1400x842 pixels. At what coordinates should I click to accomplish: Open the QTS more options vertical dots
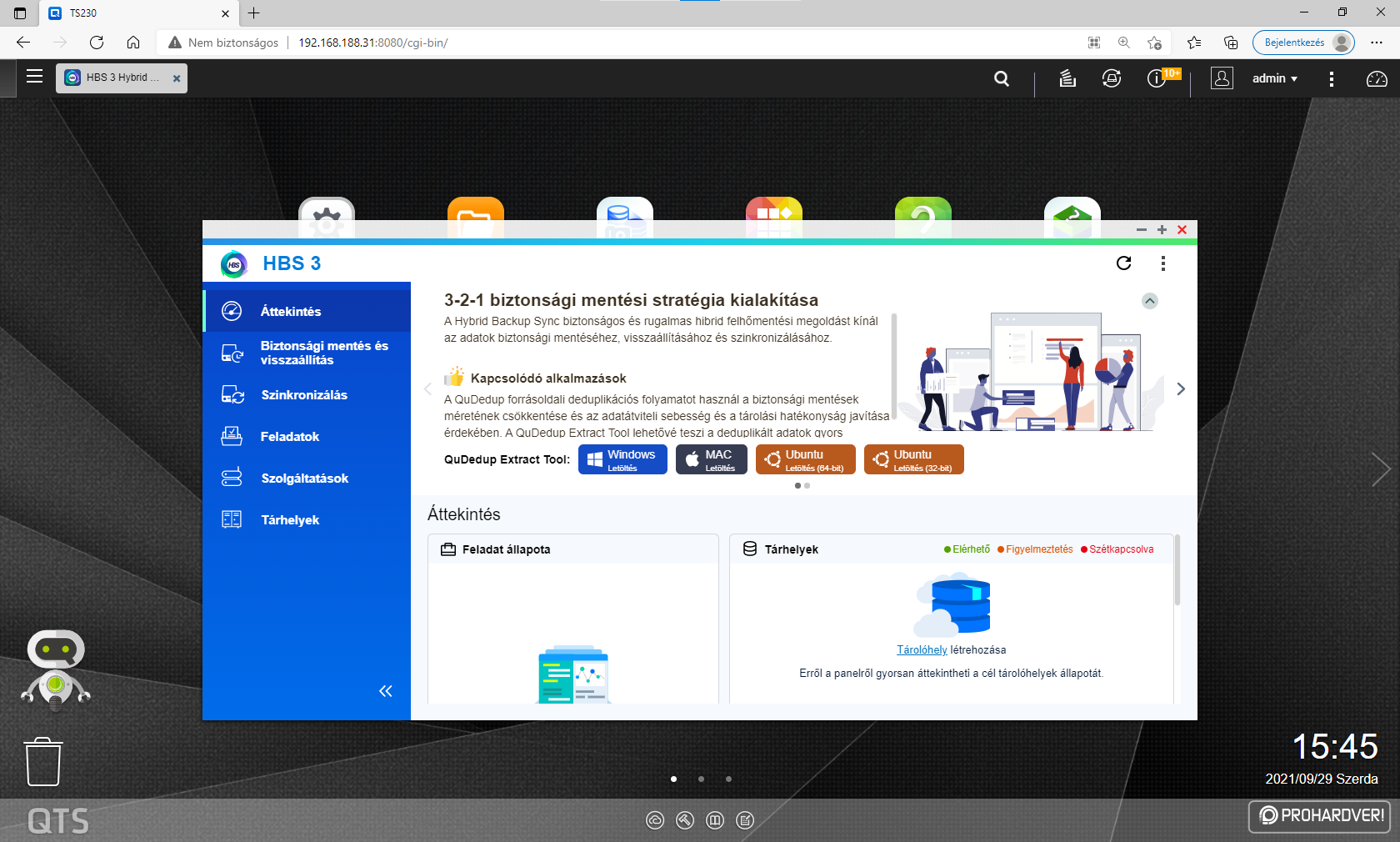[x=1332, y=78]
